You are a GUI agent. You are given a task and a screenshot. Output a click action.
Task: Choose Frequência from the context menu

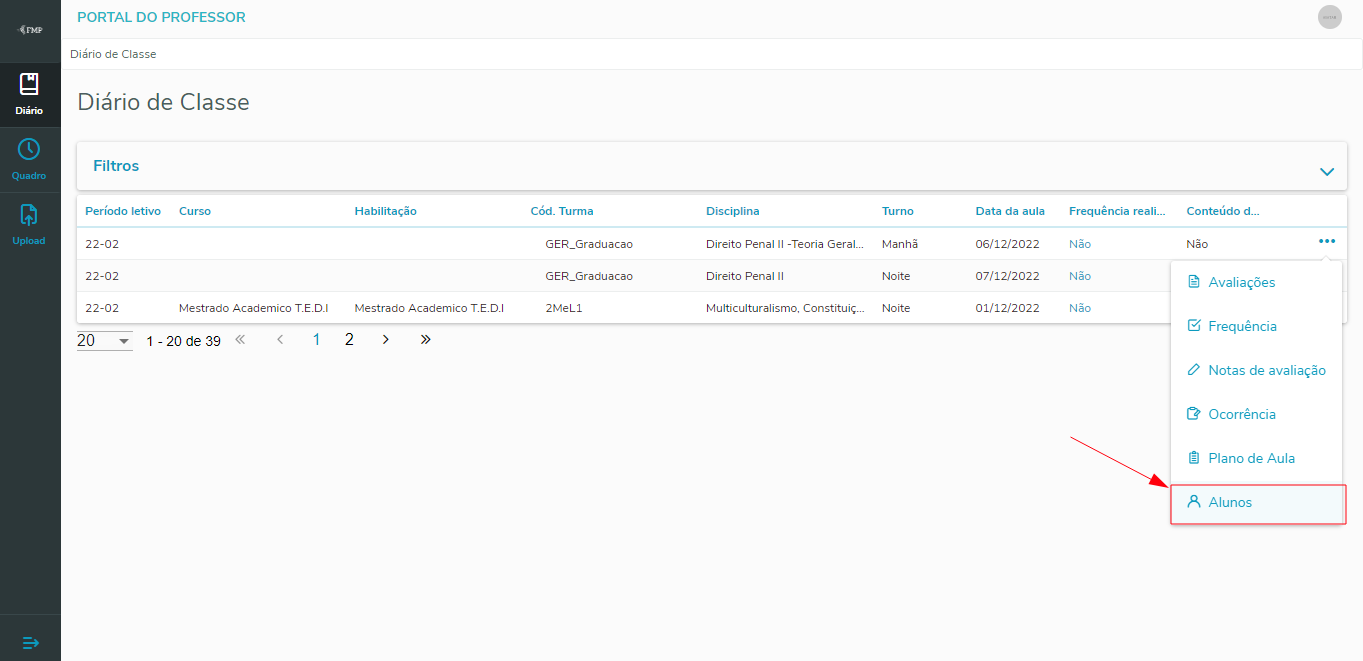[1256, 326]
